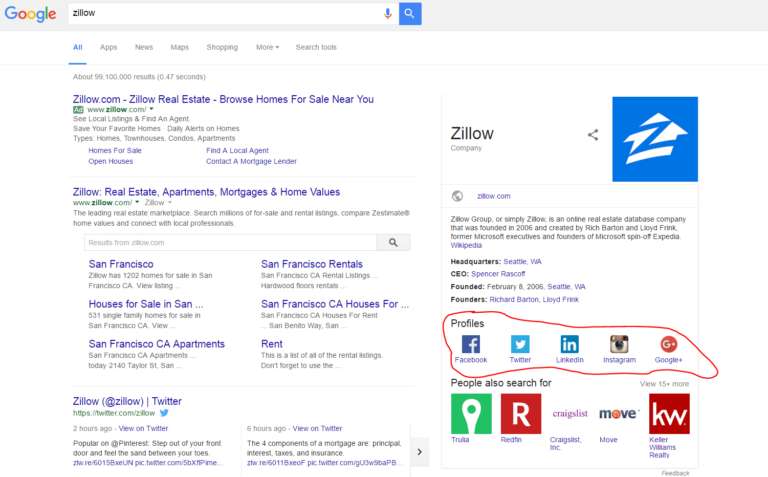Activate voice search microphone icon
This screenshot has height=477, width=768.
coord(387,14)
